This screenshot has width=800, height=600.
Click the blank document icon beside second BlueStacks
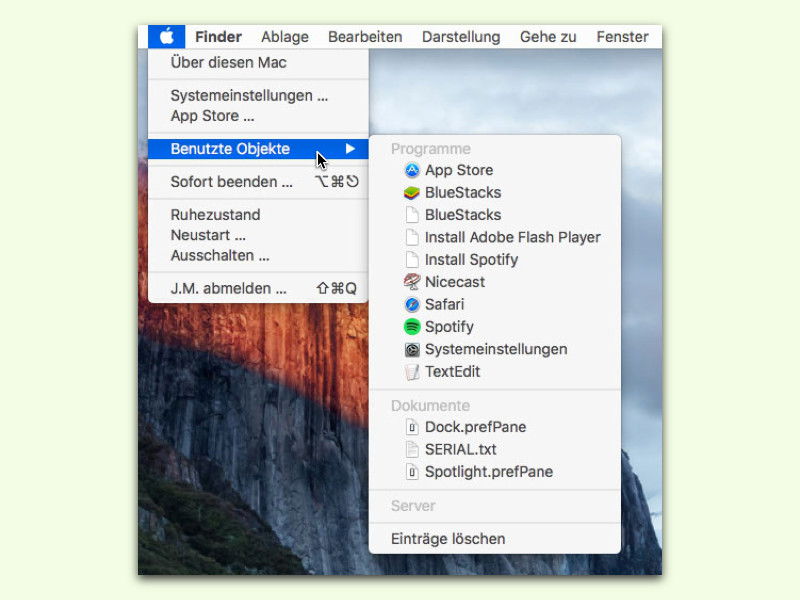click(x=412, y=215)
